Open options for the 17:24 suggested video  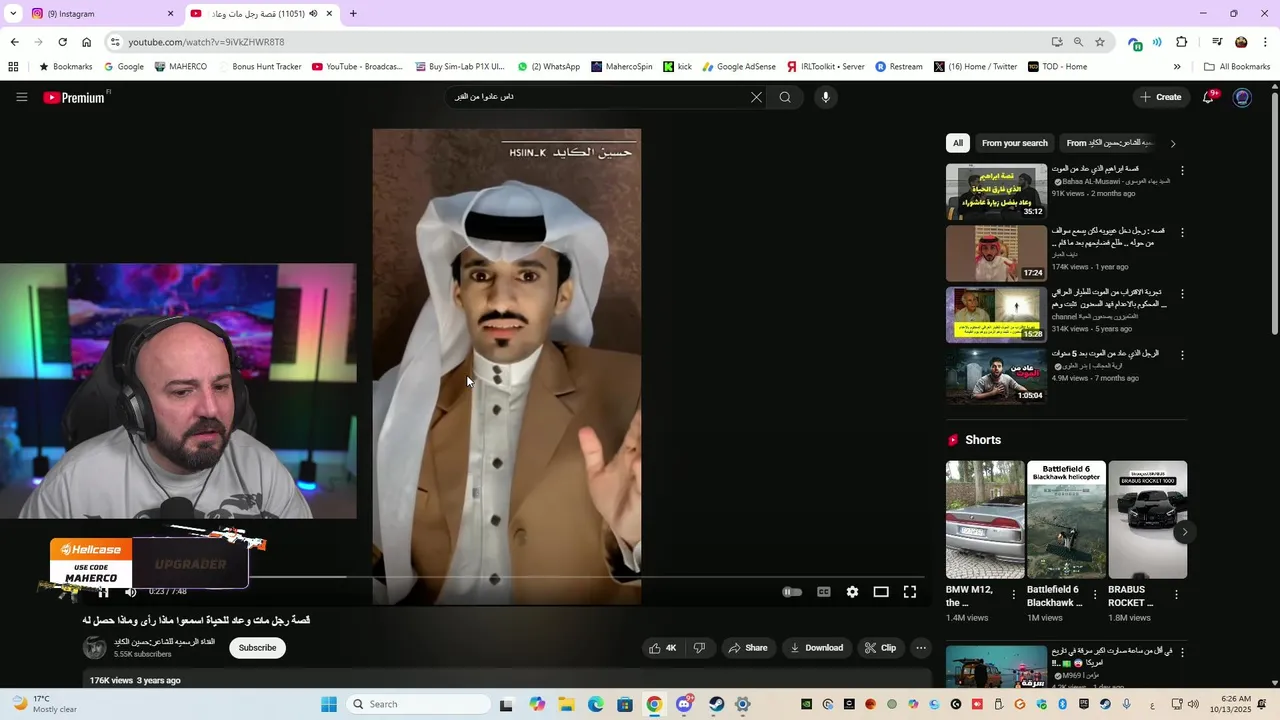(x=1182, y=232)
